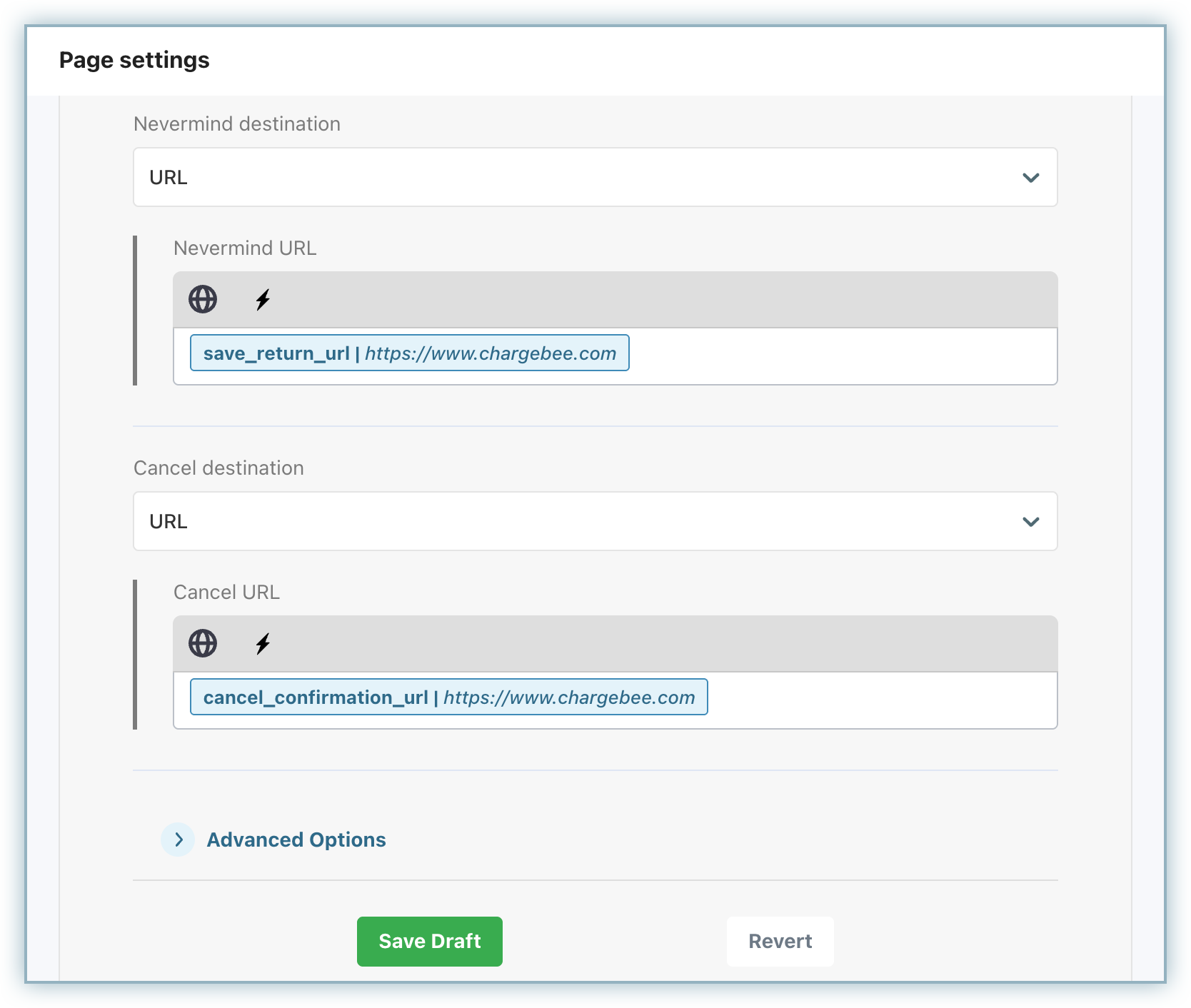The width and height of the screenshot is (1191, 1008).
Task: Click the Page settings heading
Action: 134,61
